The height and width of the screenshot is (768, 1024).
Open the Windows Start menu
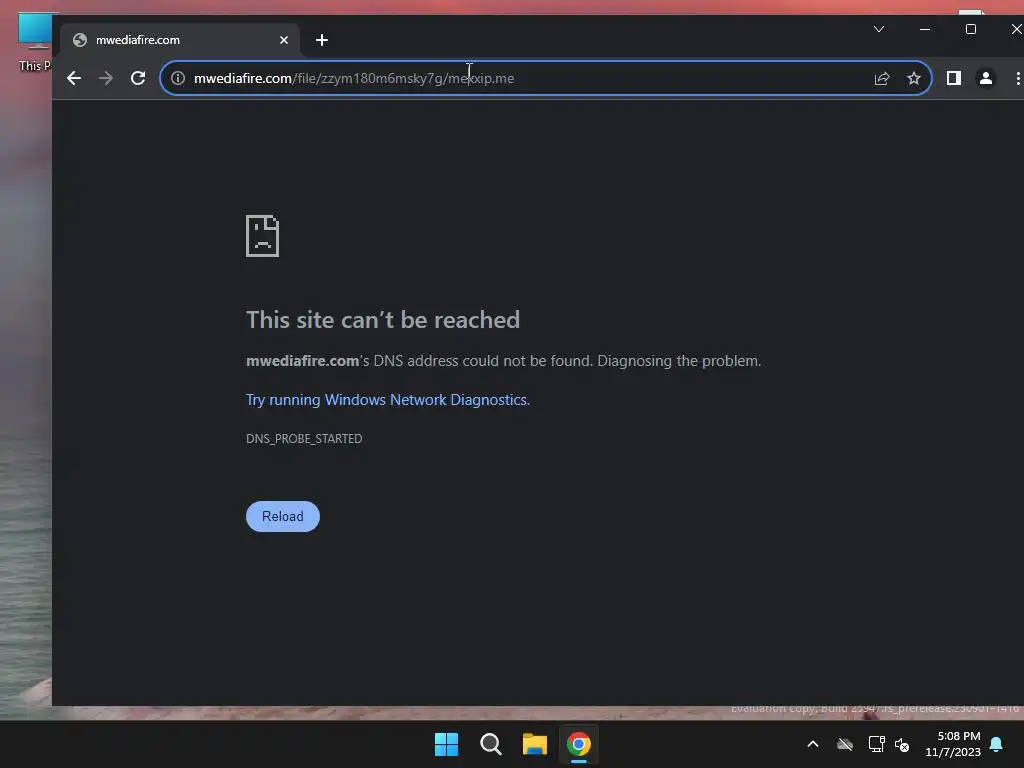447,744
